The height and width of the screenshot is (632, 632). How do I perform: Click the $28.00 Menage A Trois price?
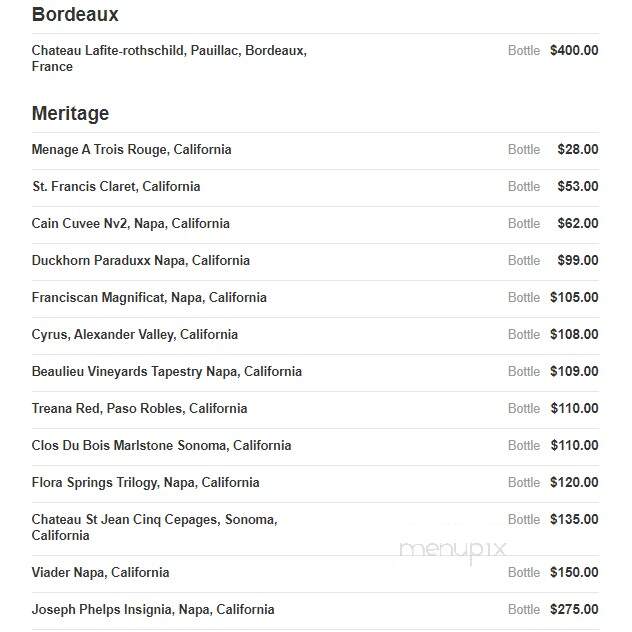click(578, 150)
